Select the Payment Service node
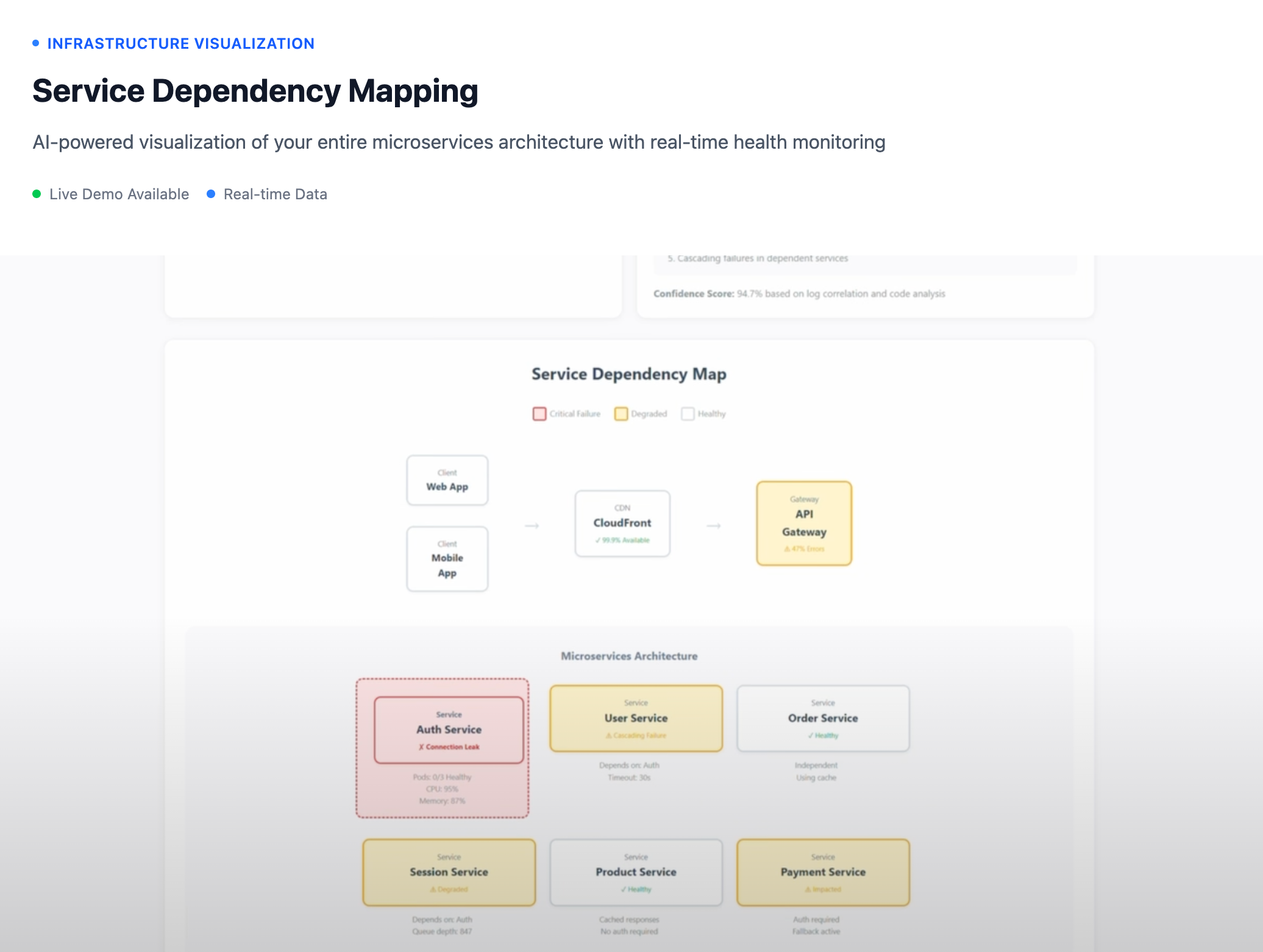This screenshot has height=952, width=1263. pyautogui.click(x=822, y=872)
